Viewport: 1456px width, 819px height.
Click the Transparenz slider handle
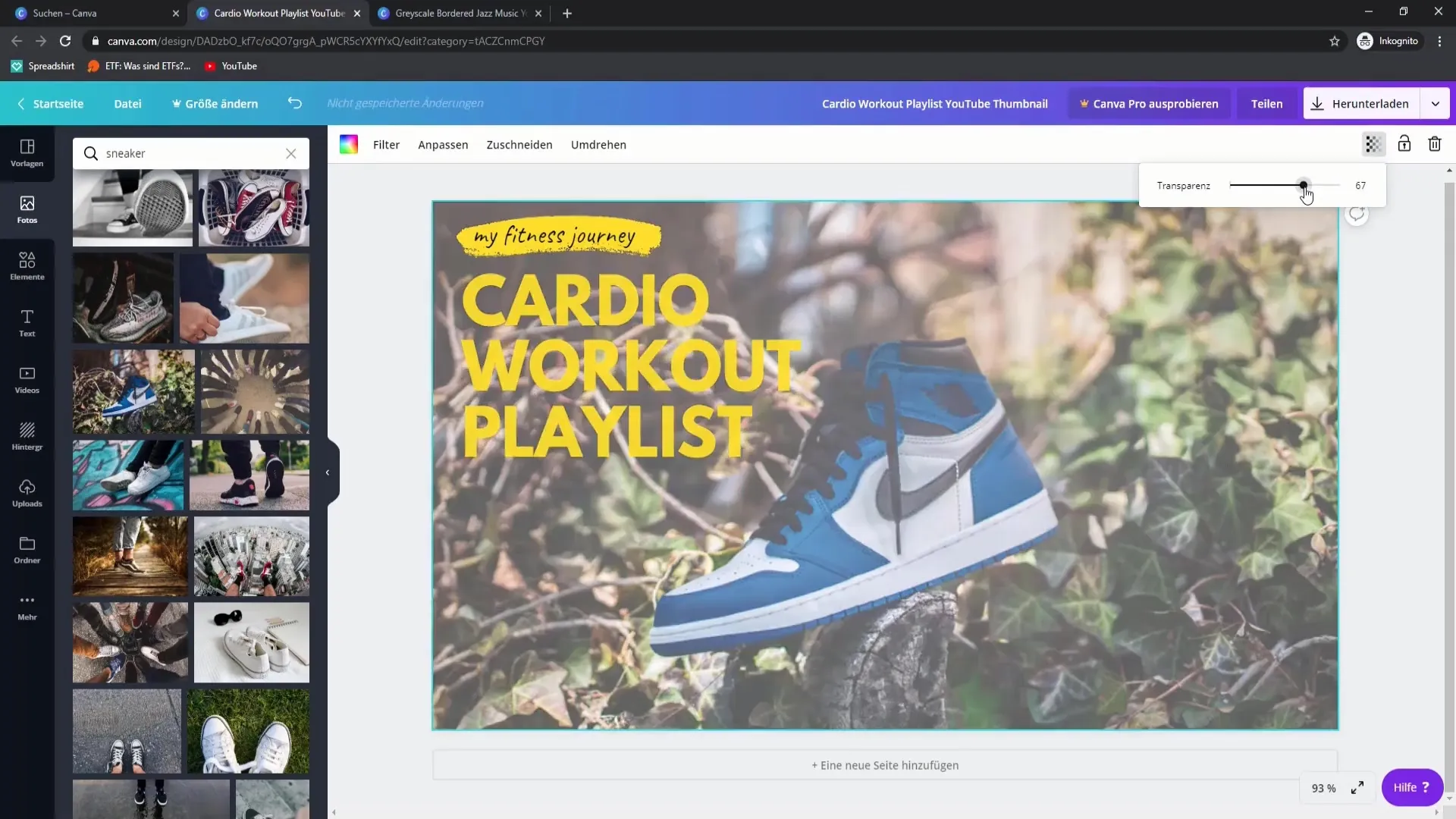click(1303, 185)
